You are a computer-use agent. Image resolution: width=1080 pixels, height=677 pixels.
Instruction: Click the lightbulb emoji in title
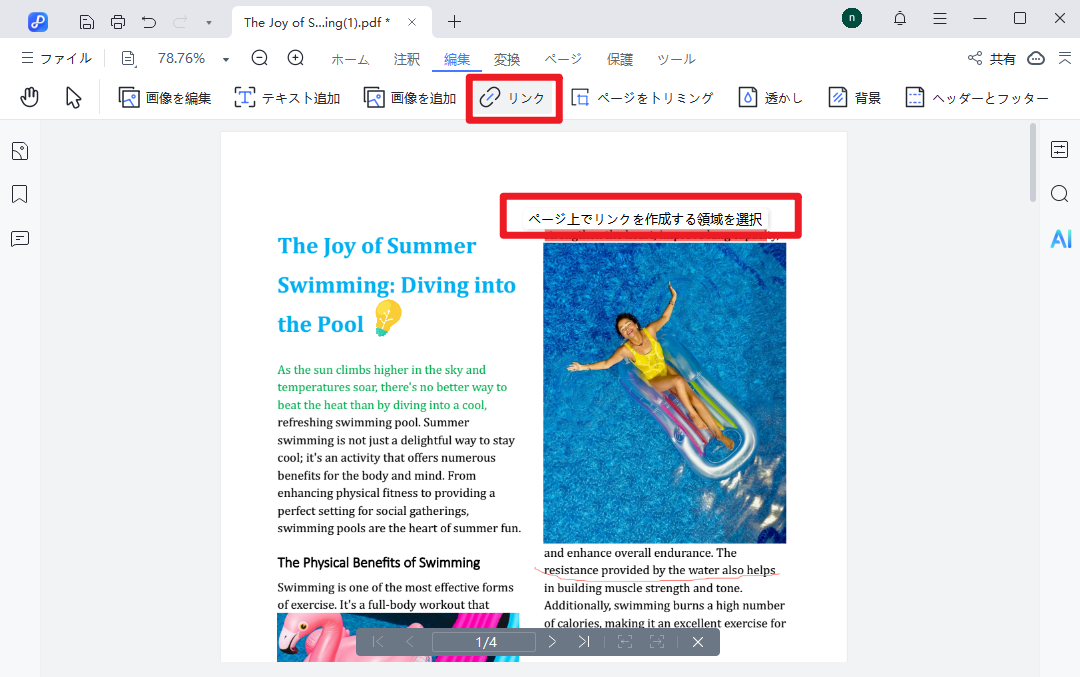[x=388, y=317]
